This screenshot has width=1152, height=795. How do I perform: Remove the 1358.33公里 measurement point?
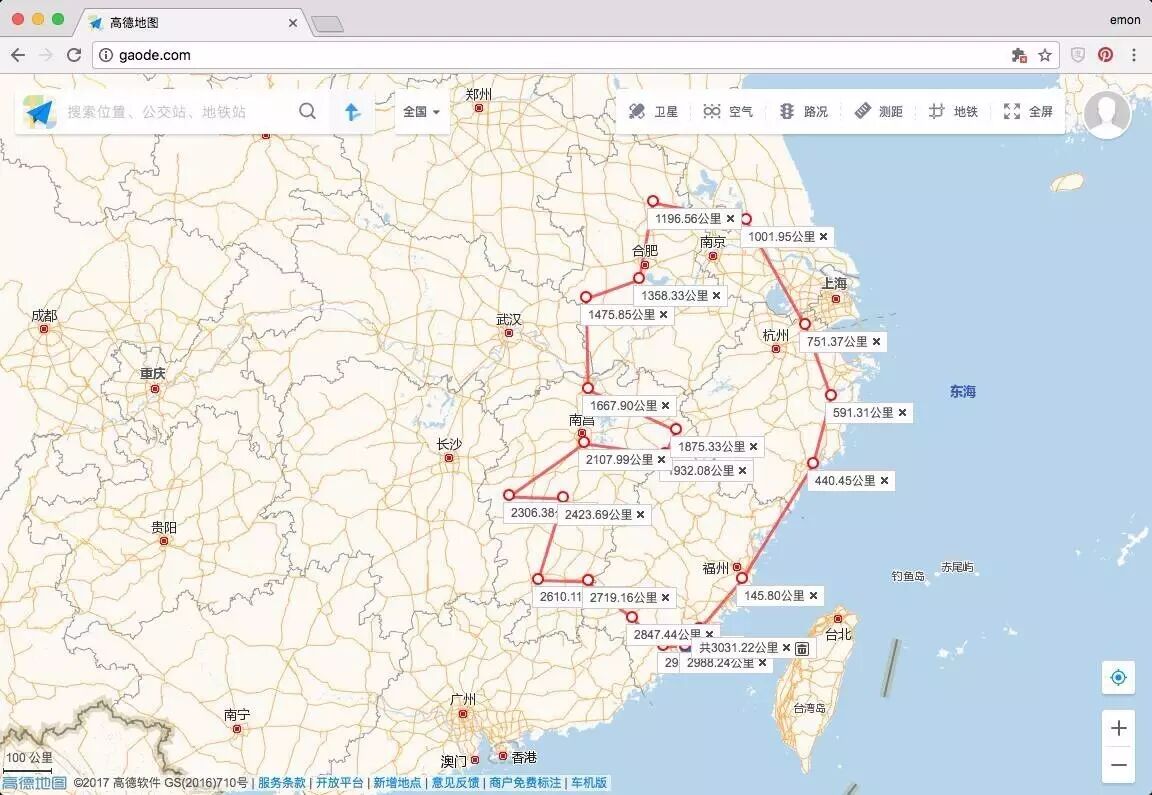click(x=716, y=295)
